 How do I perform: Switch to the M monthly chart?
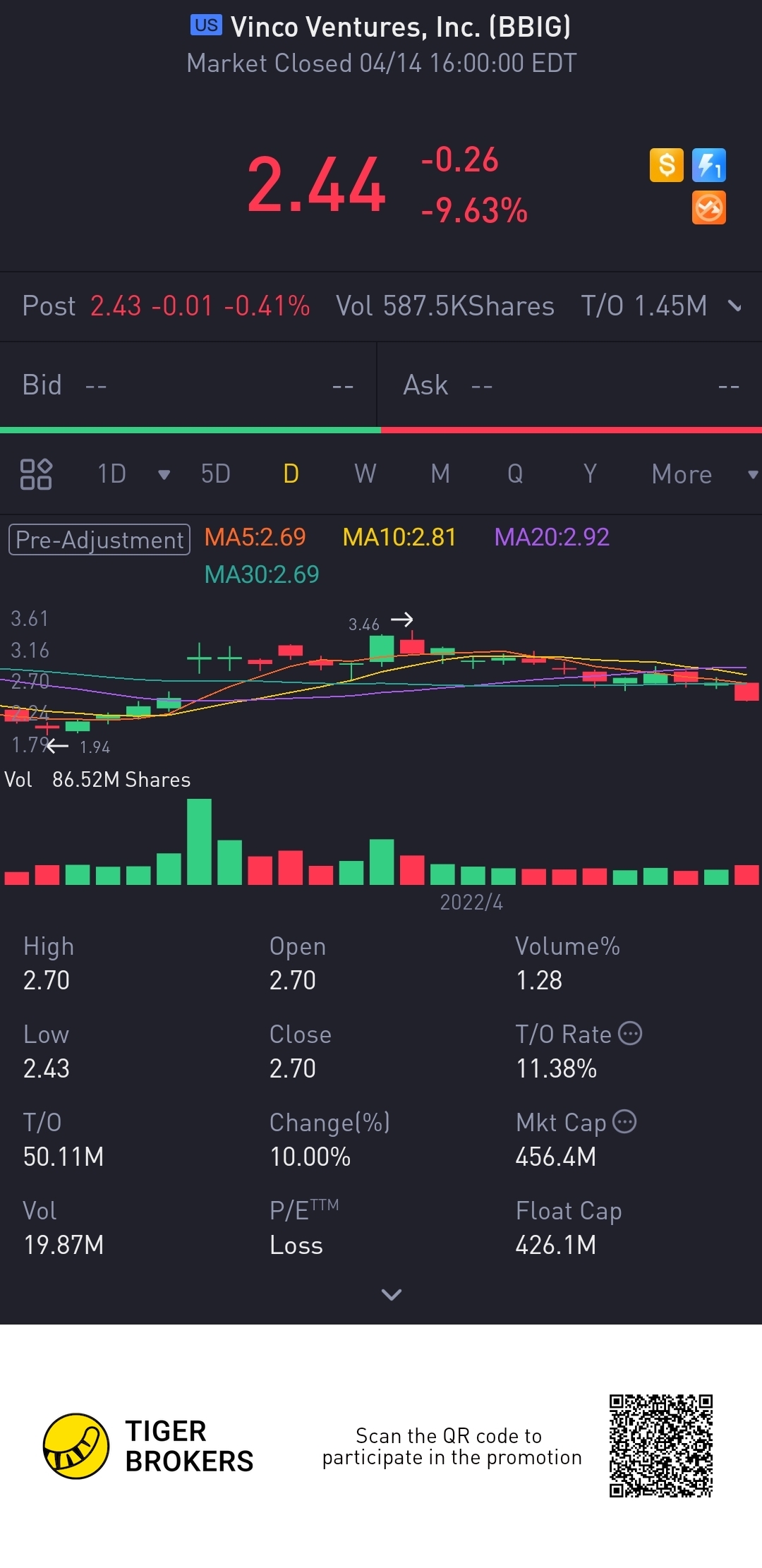[440, 474]
